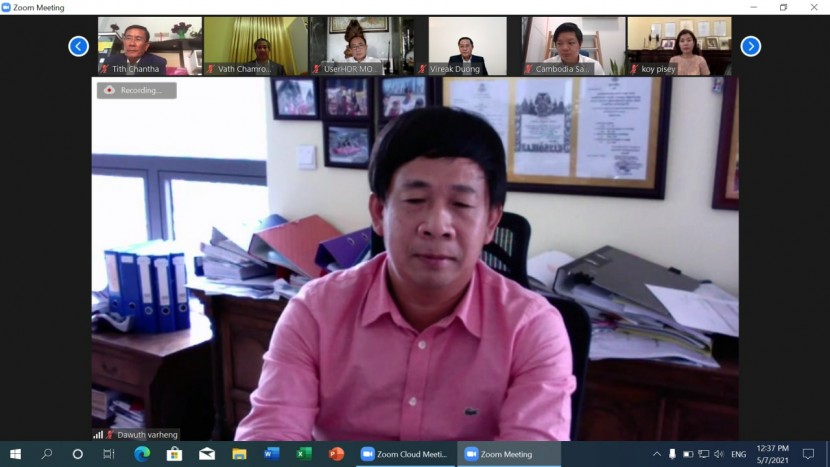The height and width of the screenshot is (467, 830).
Task: Click the Recording indicator
Action: click(x=136, y=90)
